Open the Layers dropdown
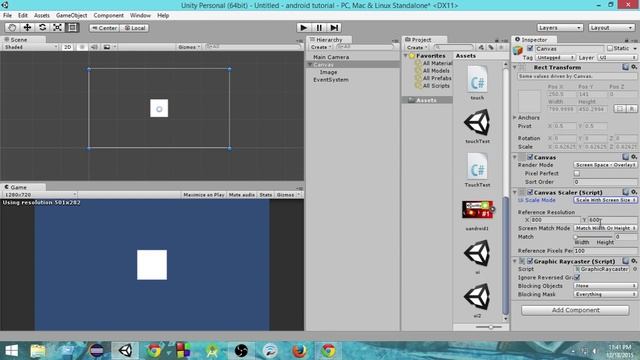 coord(559,28)
